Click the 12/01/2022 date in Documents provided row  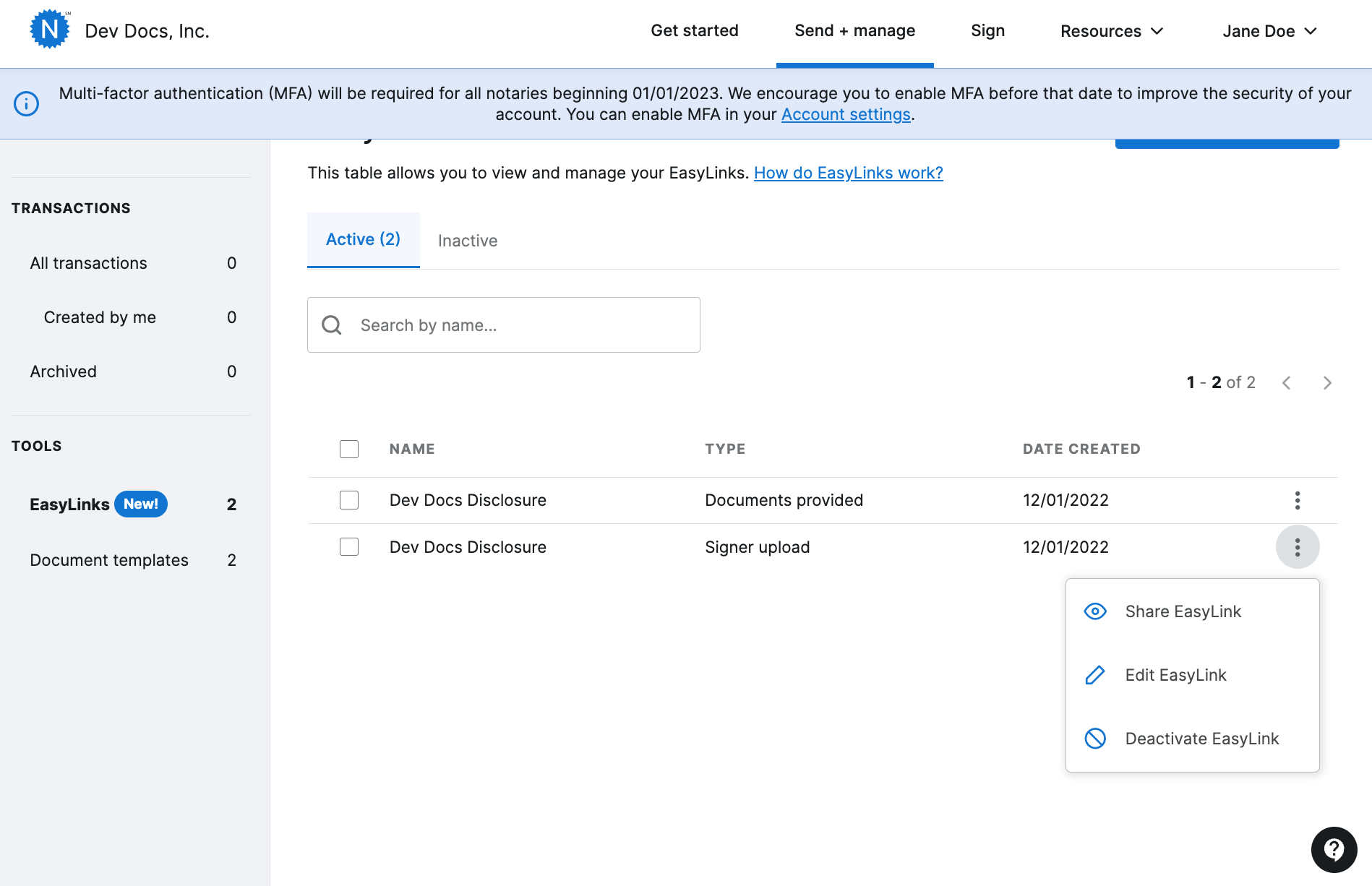pyautogui.click(x=1066, y=500)
